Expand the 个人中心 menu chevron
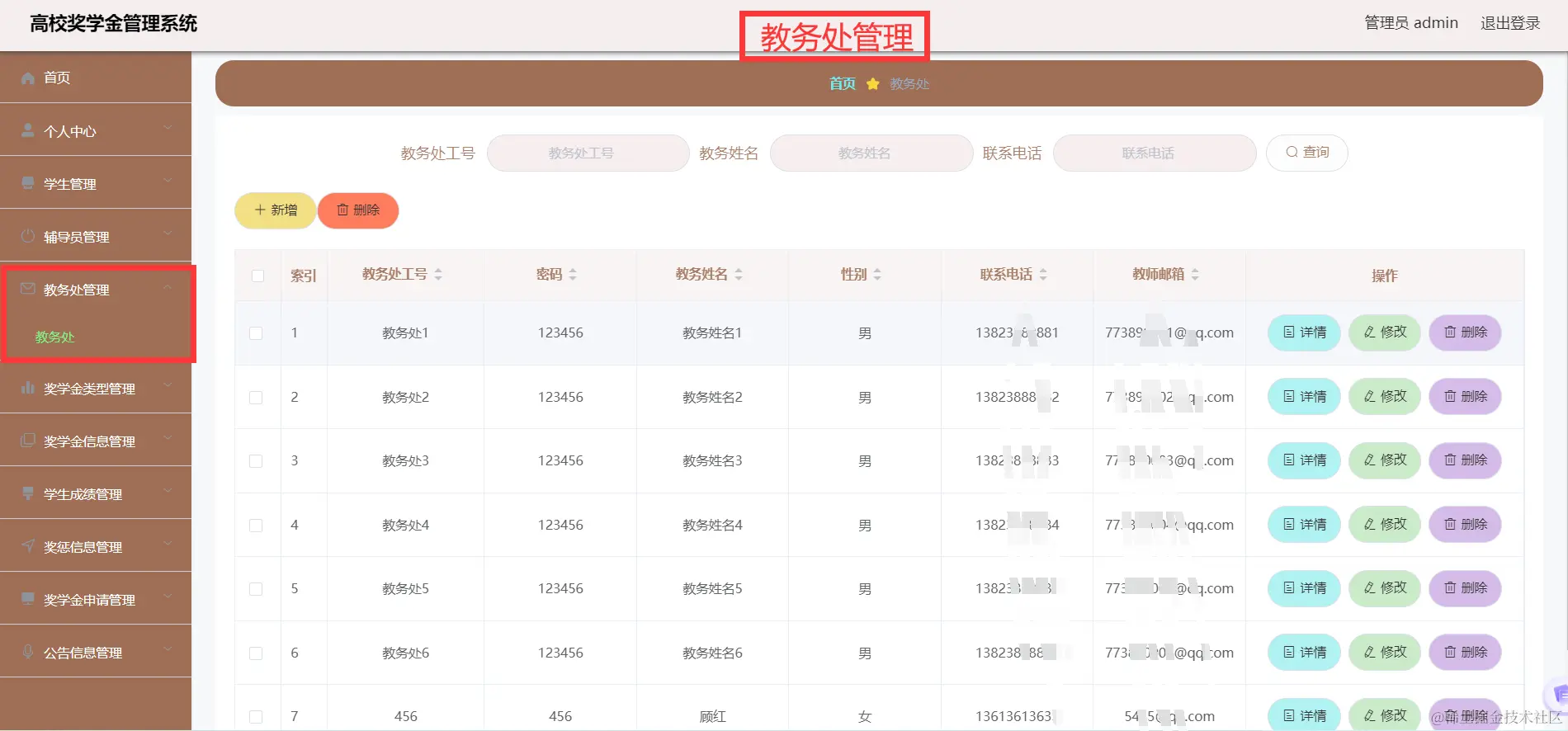Viewport: 1568px width, 731px height. tap(168, 128)
